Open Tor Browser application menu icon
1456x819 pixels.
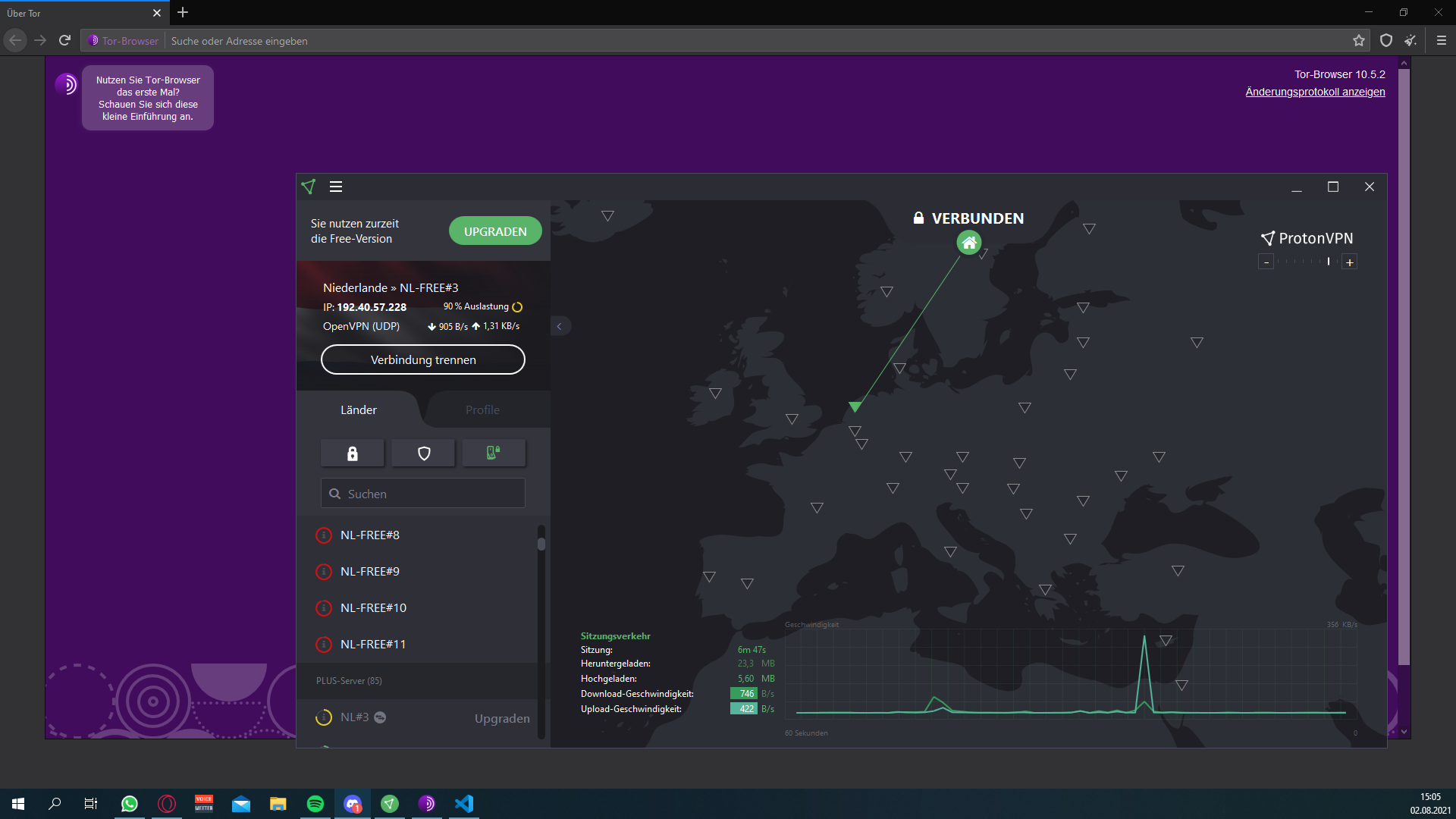[x=1441, y=41]
